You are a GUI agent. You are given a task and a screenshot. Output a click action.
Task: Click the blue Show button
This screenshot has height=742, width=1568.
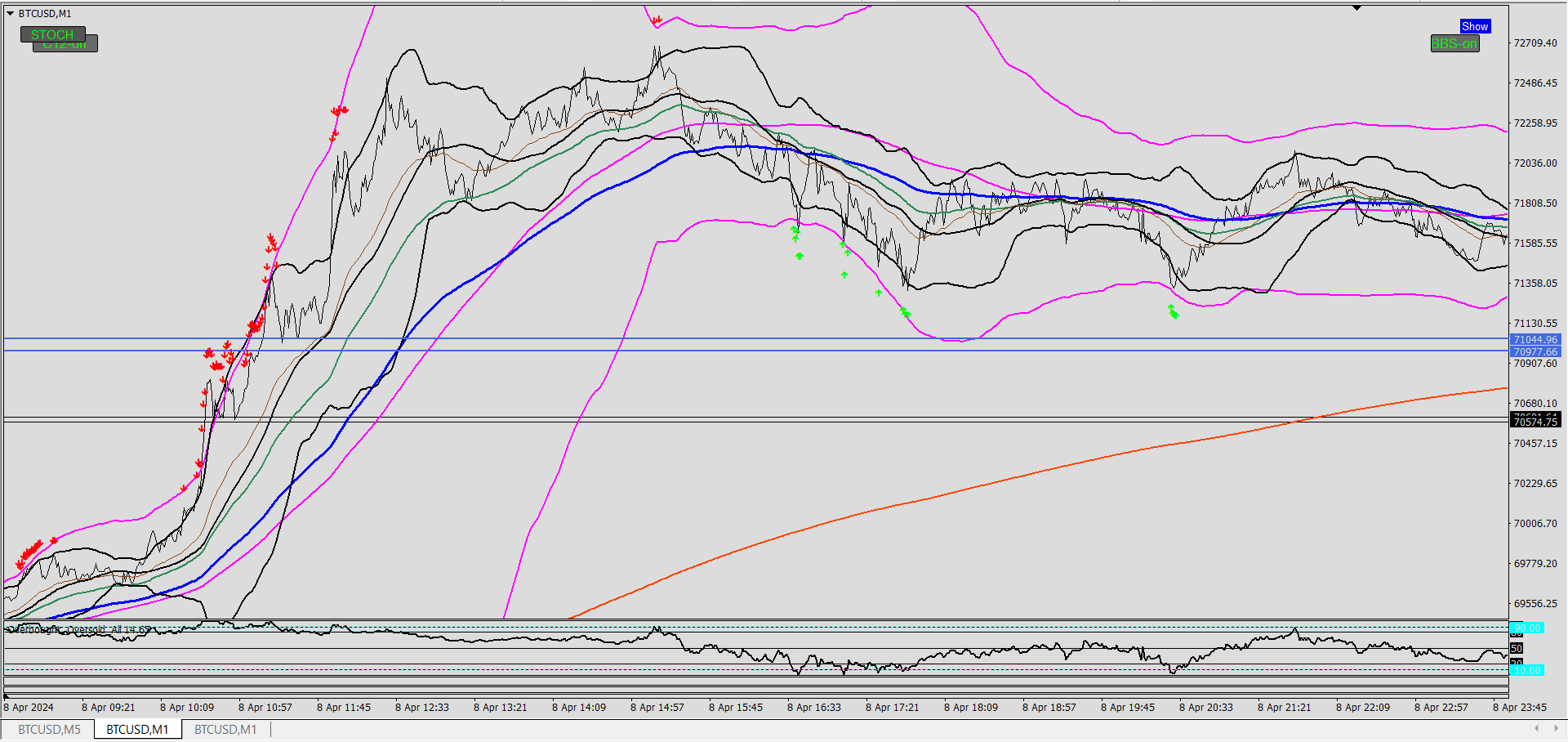pos(1475,26)
